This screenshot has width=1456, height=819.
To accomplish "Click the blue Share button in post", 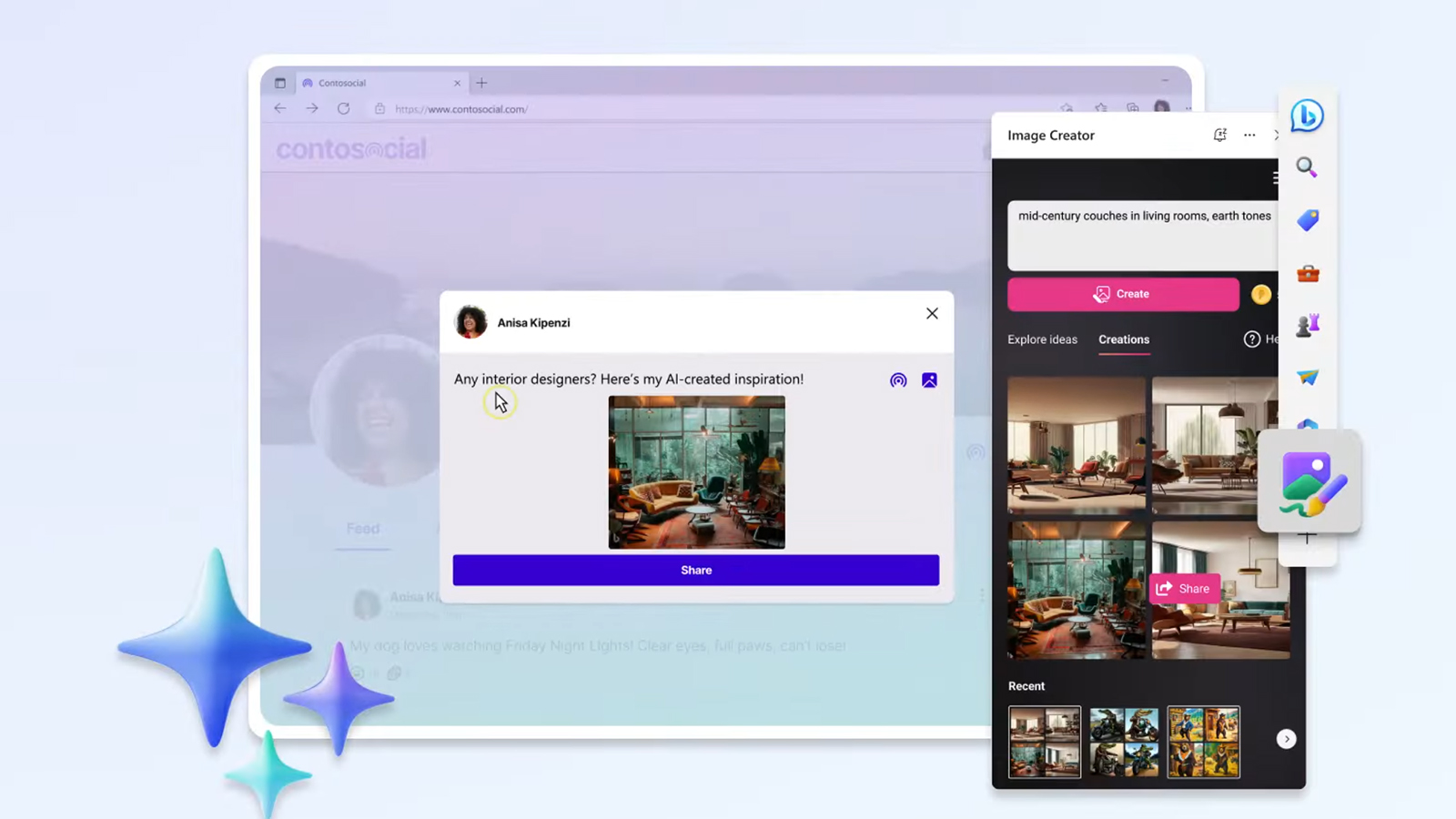I will pos(696,571).
